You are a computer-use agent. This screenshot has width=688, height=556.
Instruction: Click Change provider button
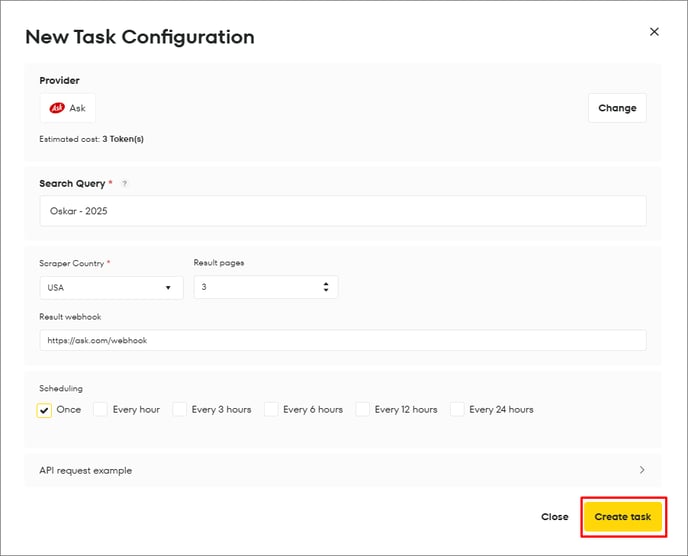(617, 108)
